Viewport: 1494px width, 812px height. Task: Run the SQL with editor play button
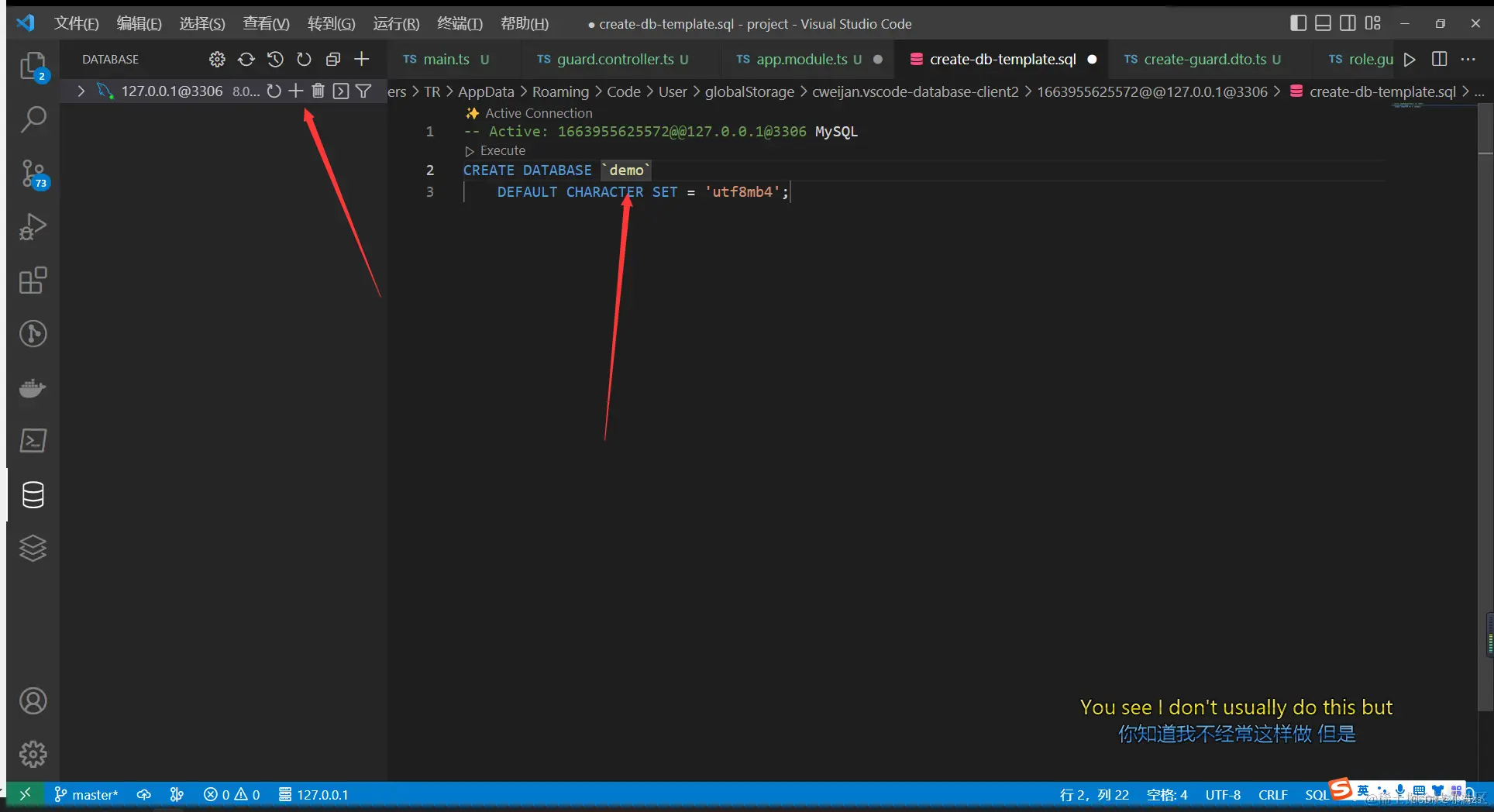coord(1410,59)
